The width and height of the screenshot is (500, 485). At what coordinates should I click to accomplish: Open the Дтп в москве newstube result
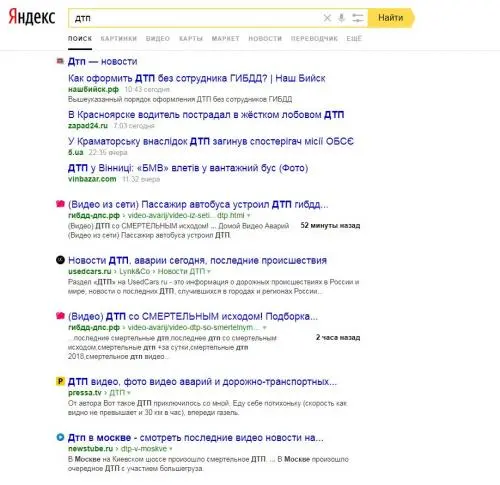[196, 437]
